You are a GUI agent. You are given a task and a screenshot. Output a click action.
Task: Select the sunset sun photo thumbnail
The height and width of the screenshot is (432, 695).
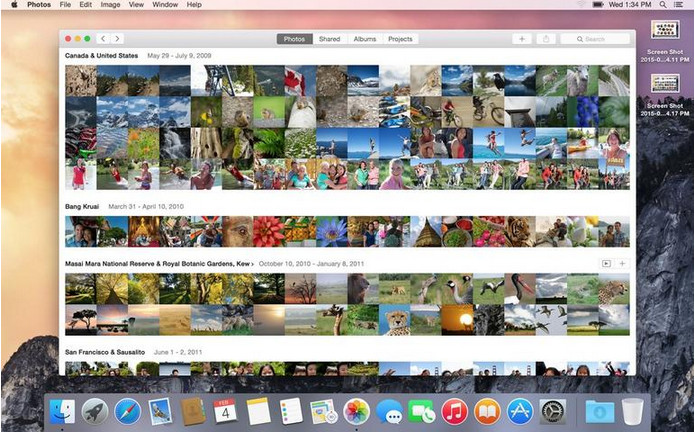point(457,320)
